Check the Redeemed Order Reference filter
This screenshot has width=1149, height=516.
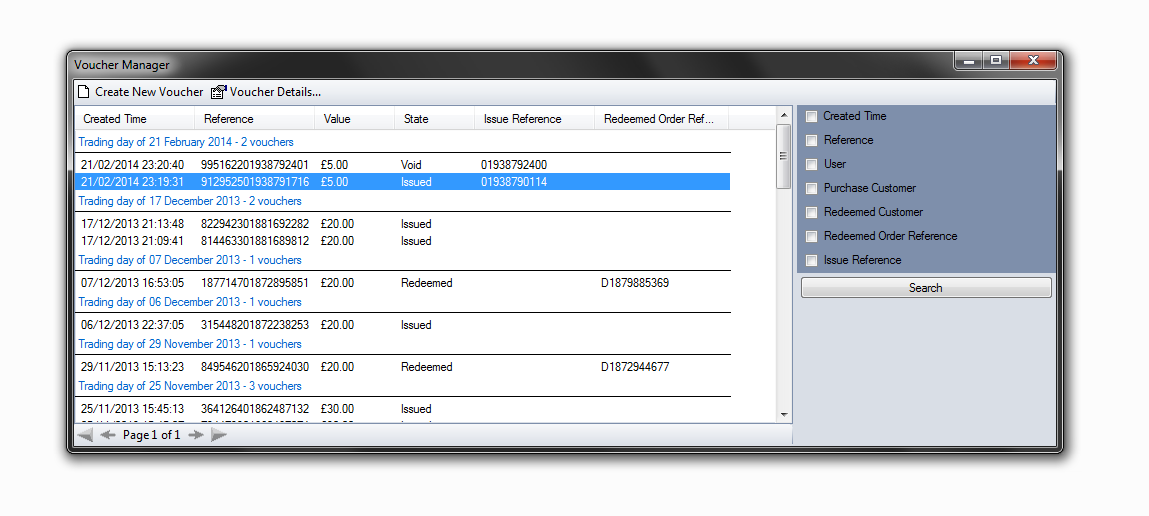click(812, 237)
